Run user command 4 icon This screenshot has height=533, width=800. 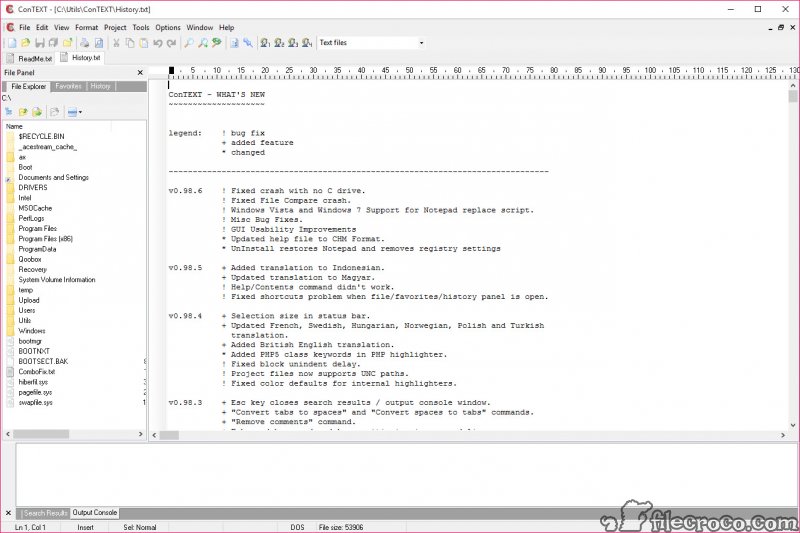tap(307, 43)
